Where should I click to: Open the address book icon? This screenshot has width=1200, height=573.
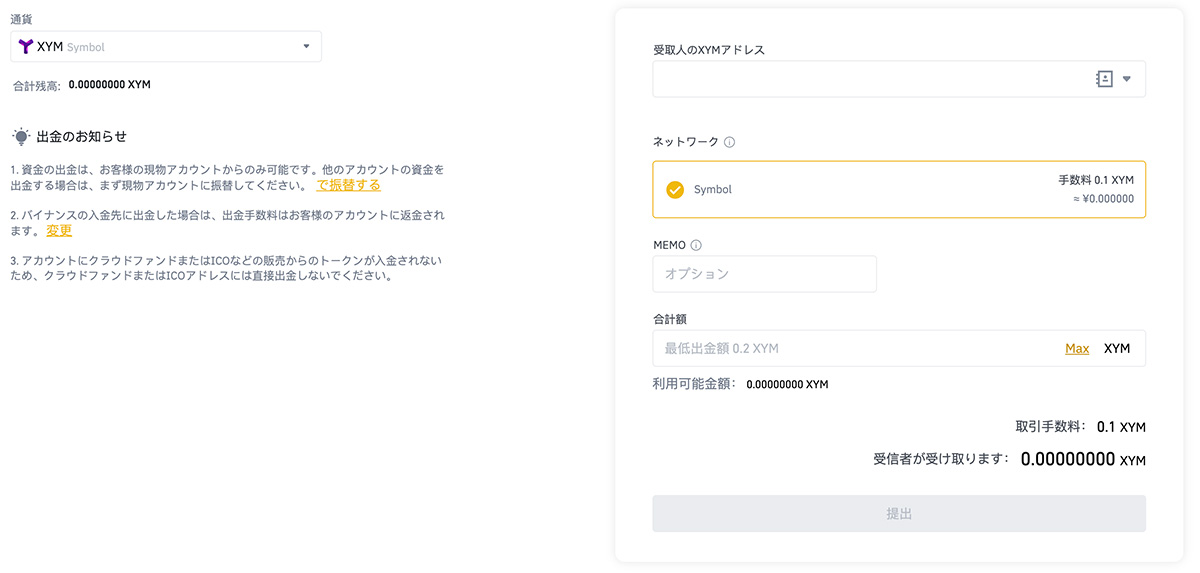1104,79
